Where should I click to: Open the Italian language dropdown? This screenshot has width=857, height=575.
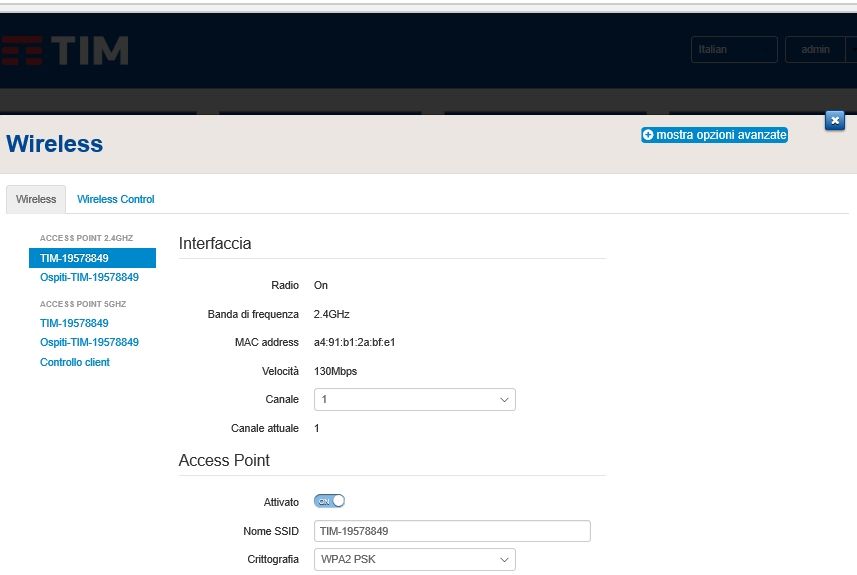point(733,50)
